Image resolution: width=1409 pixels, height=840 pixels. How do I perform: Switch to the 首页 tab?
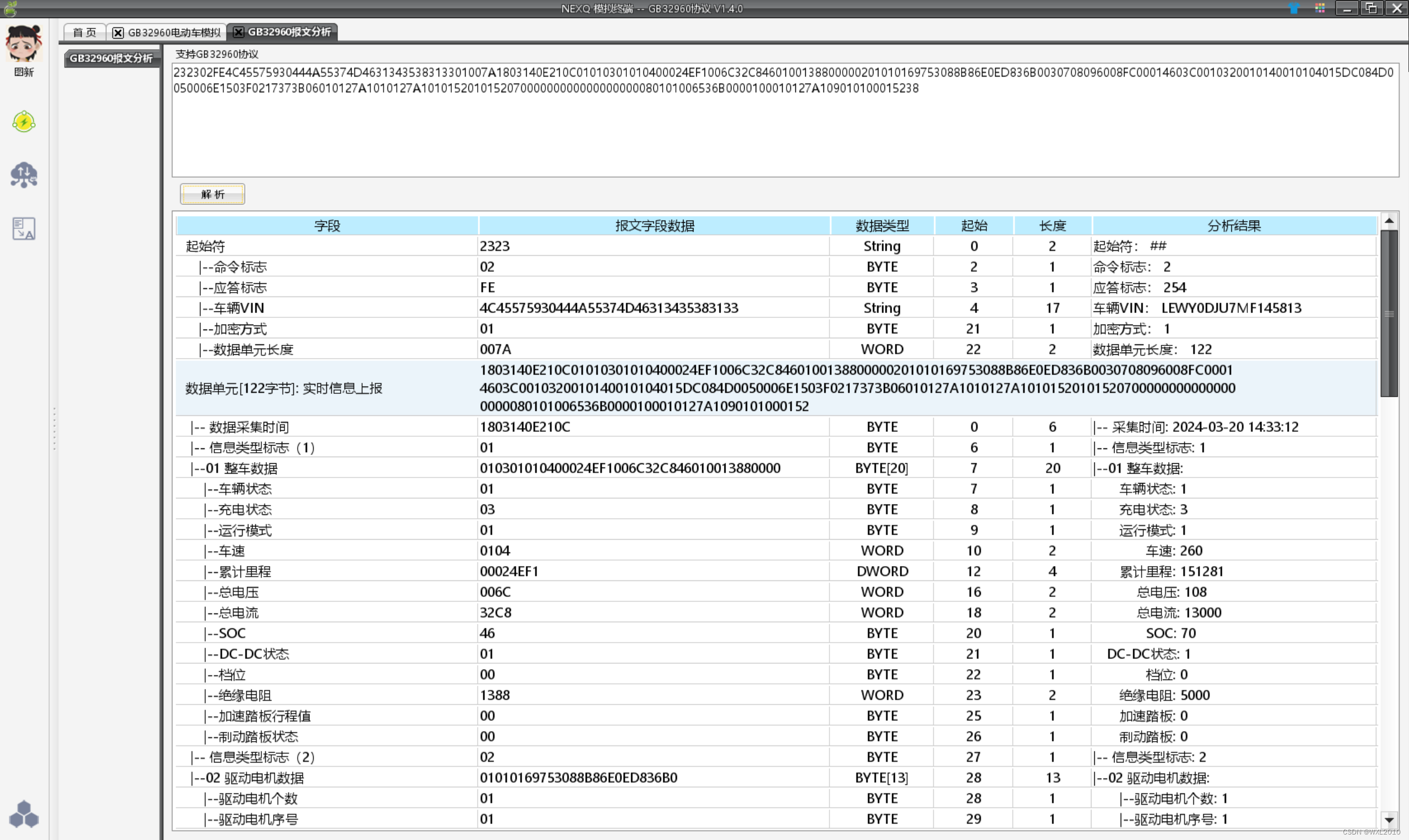click(x=84, y=33)
